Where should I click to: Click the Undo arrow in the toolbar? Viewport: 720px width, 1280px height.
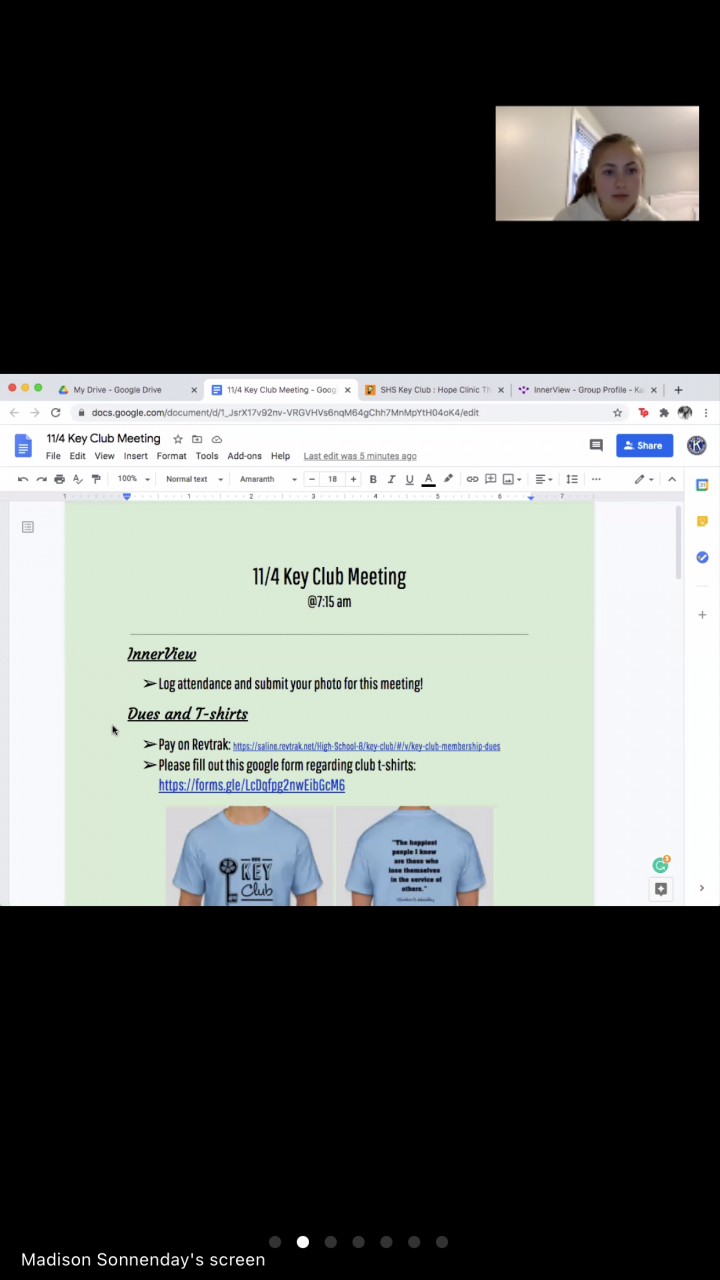click(x=23, y=479)
